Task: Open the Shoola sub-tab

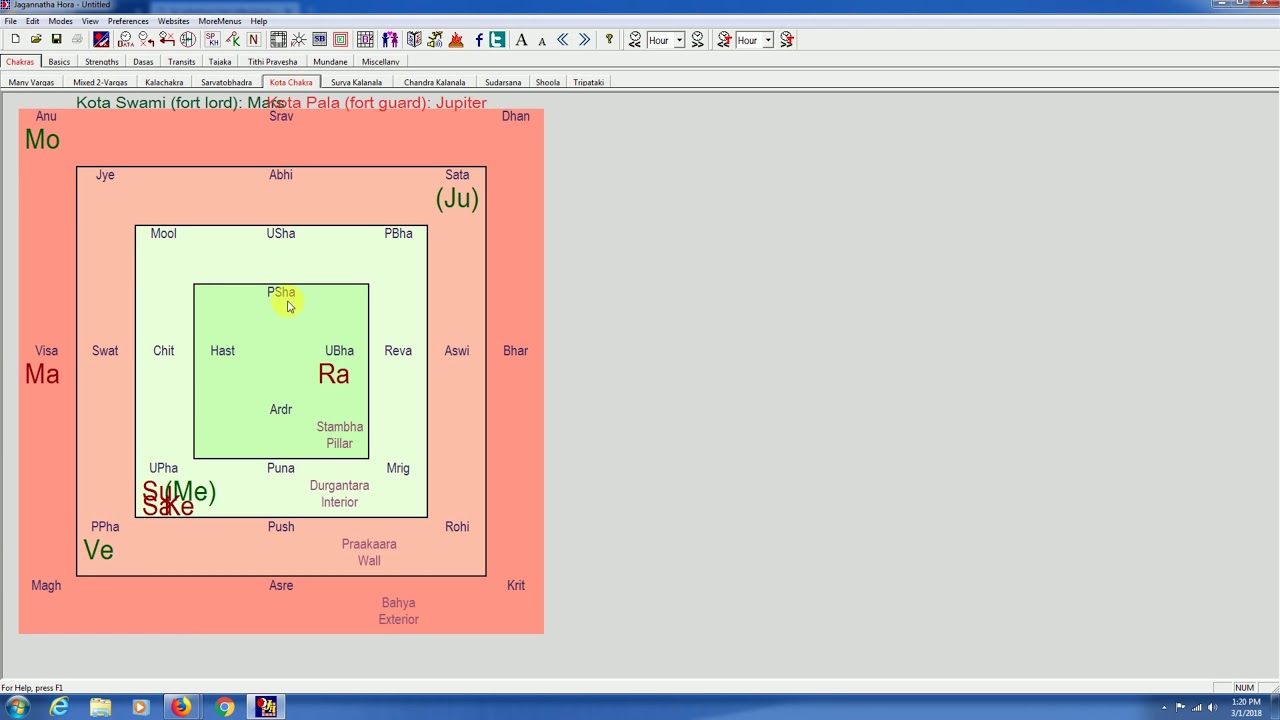Action: 548,83
